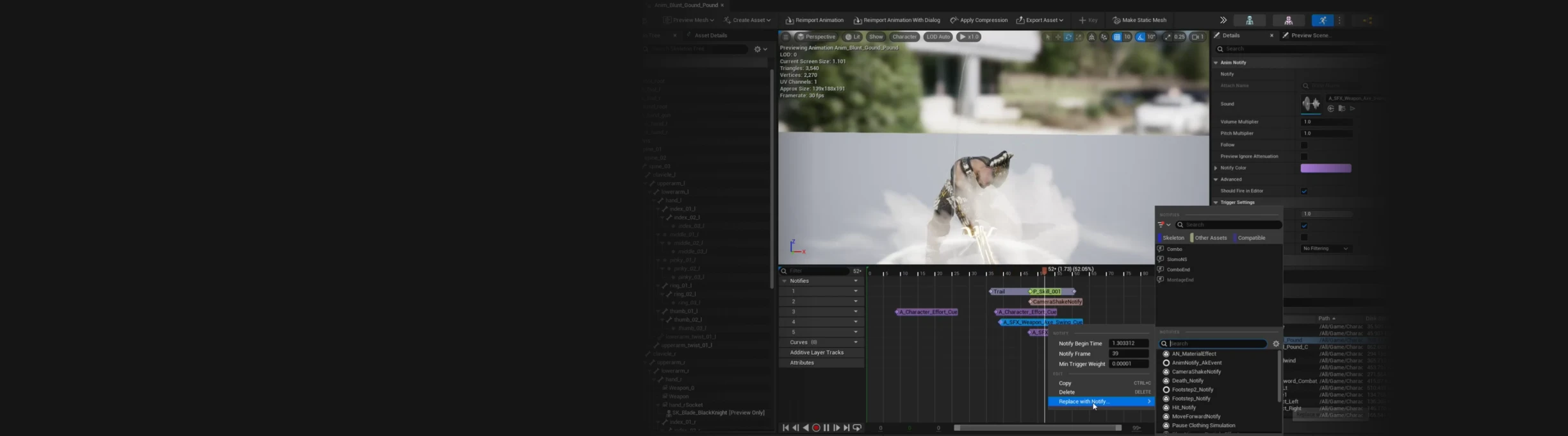Viewport: 1568px width, 436px height.
Task: Open the viewport Show menu
Action: click(876, 37)
